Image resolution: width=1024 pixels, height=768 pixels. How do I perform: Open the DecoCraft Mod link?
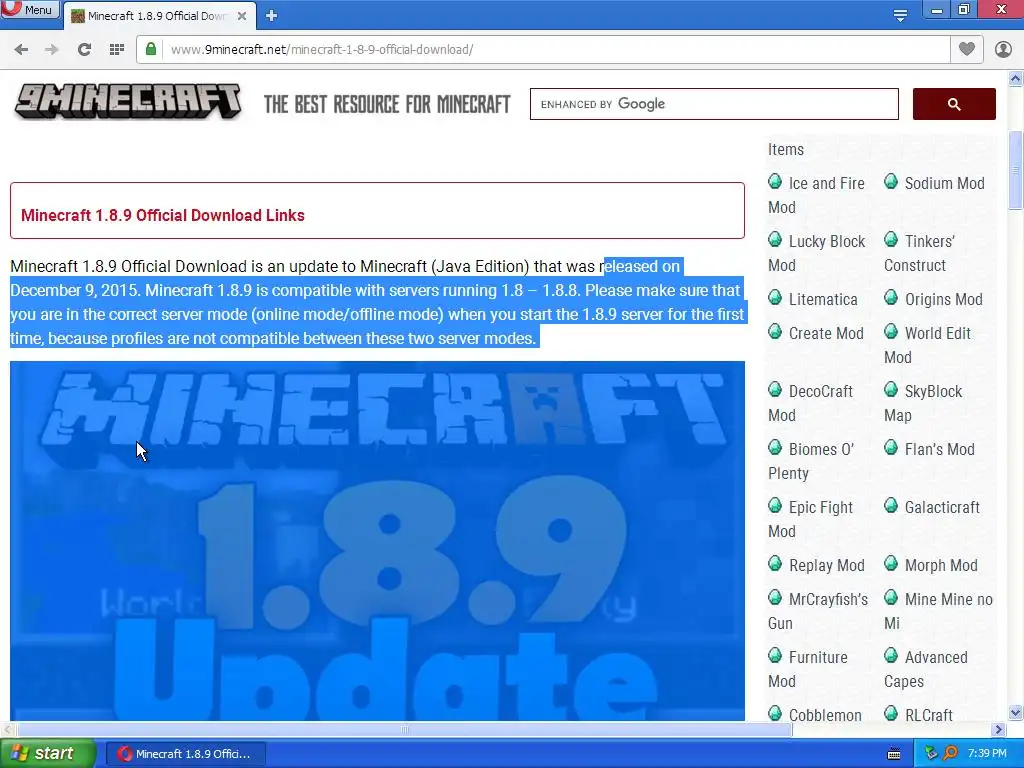point(810,404)
